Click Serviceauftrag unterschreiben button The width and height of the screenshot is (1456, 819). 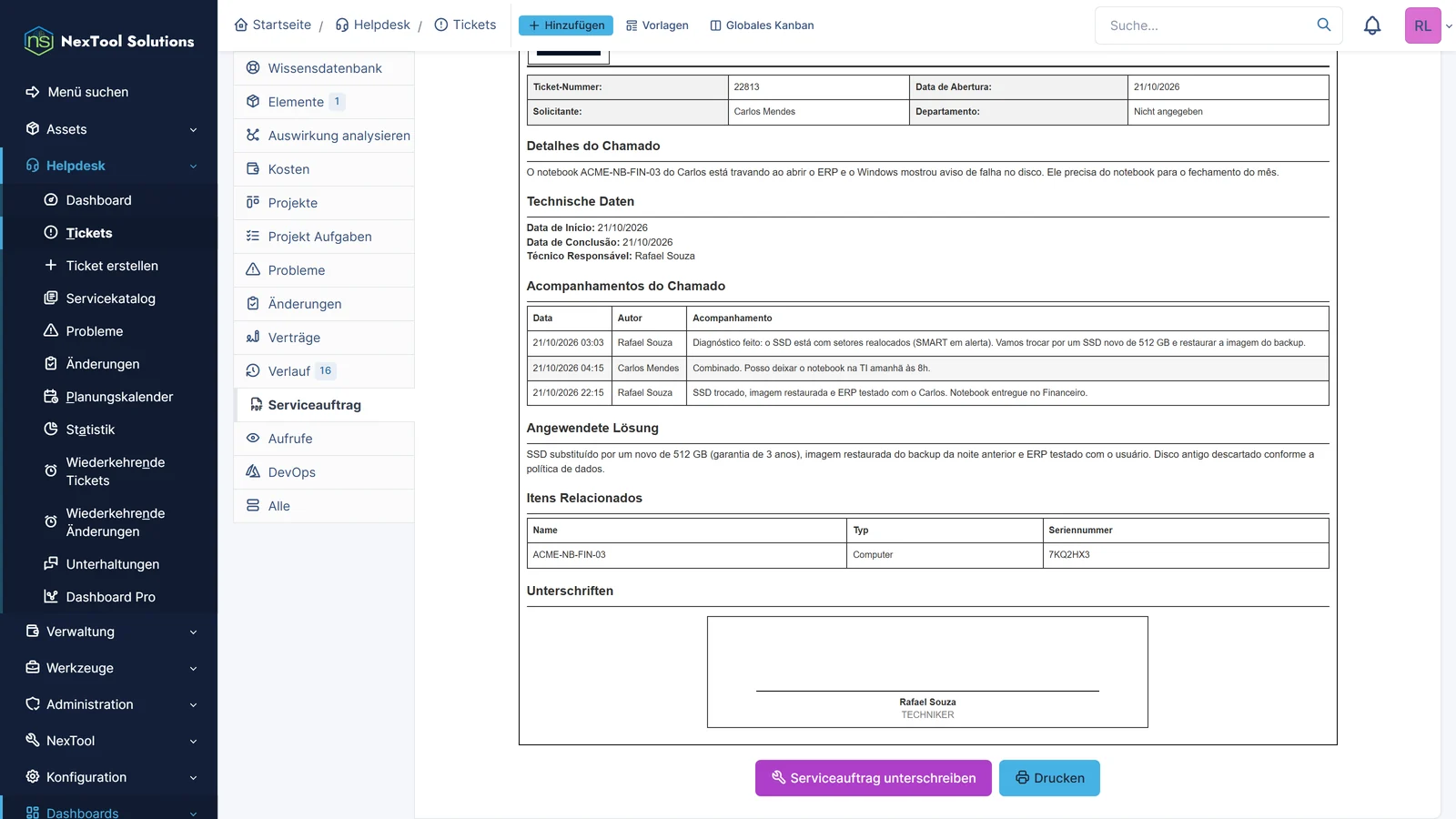pos(874,778)
